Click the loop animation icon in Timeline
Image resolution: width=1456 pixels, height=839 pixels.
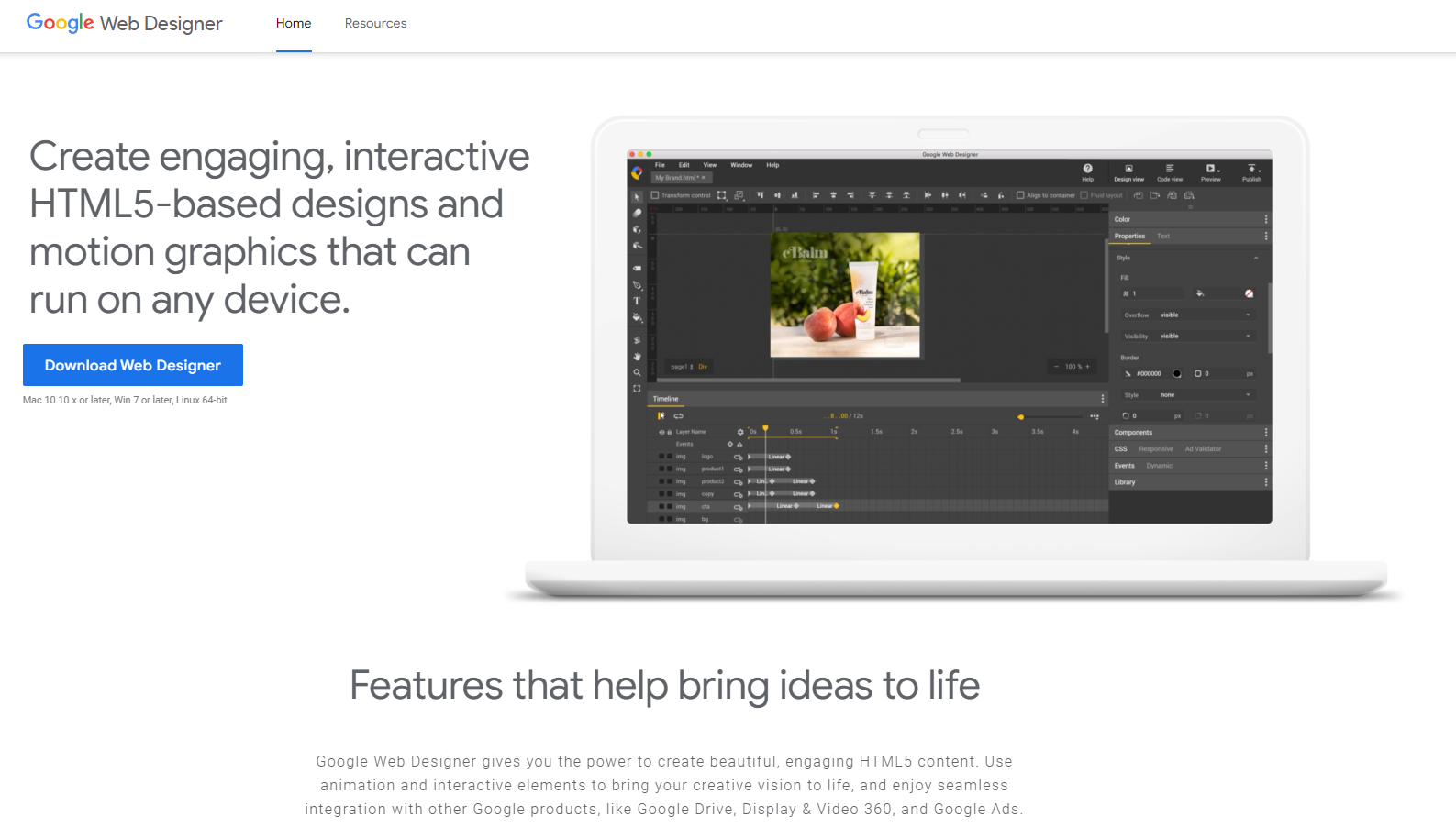click(679, 416)
